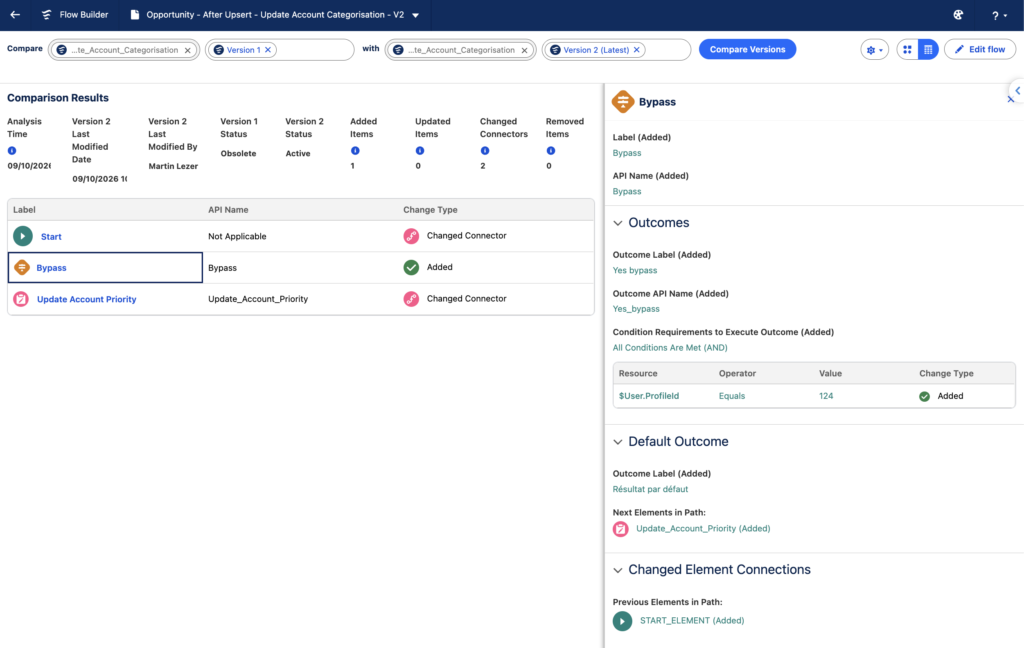
Task: Click the Obsolete status value
Action: pyautogui.click(x=238, y=154)
